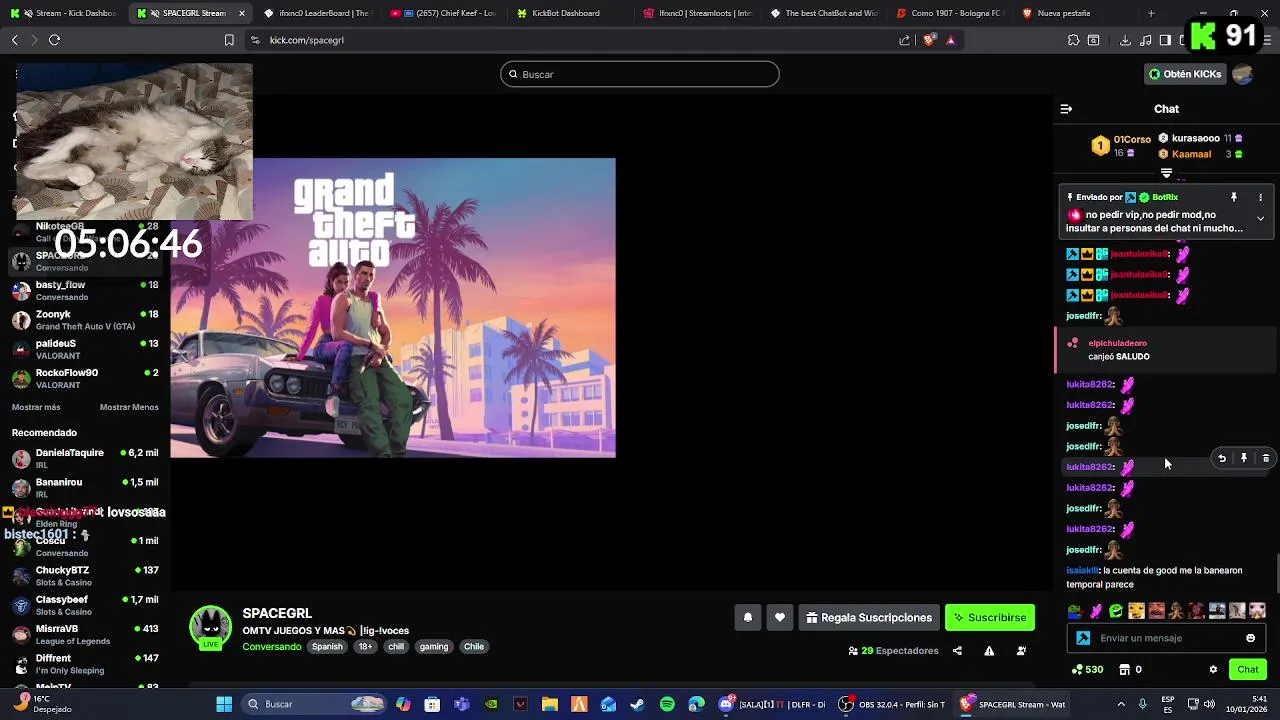Pin the hovered chat message

[1243, 459]
